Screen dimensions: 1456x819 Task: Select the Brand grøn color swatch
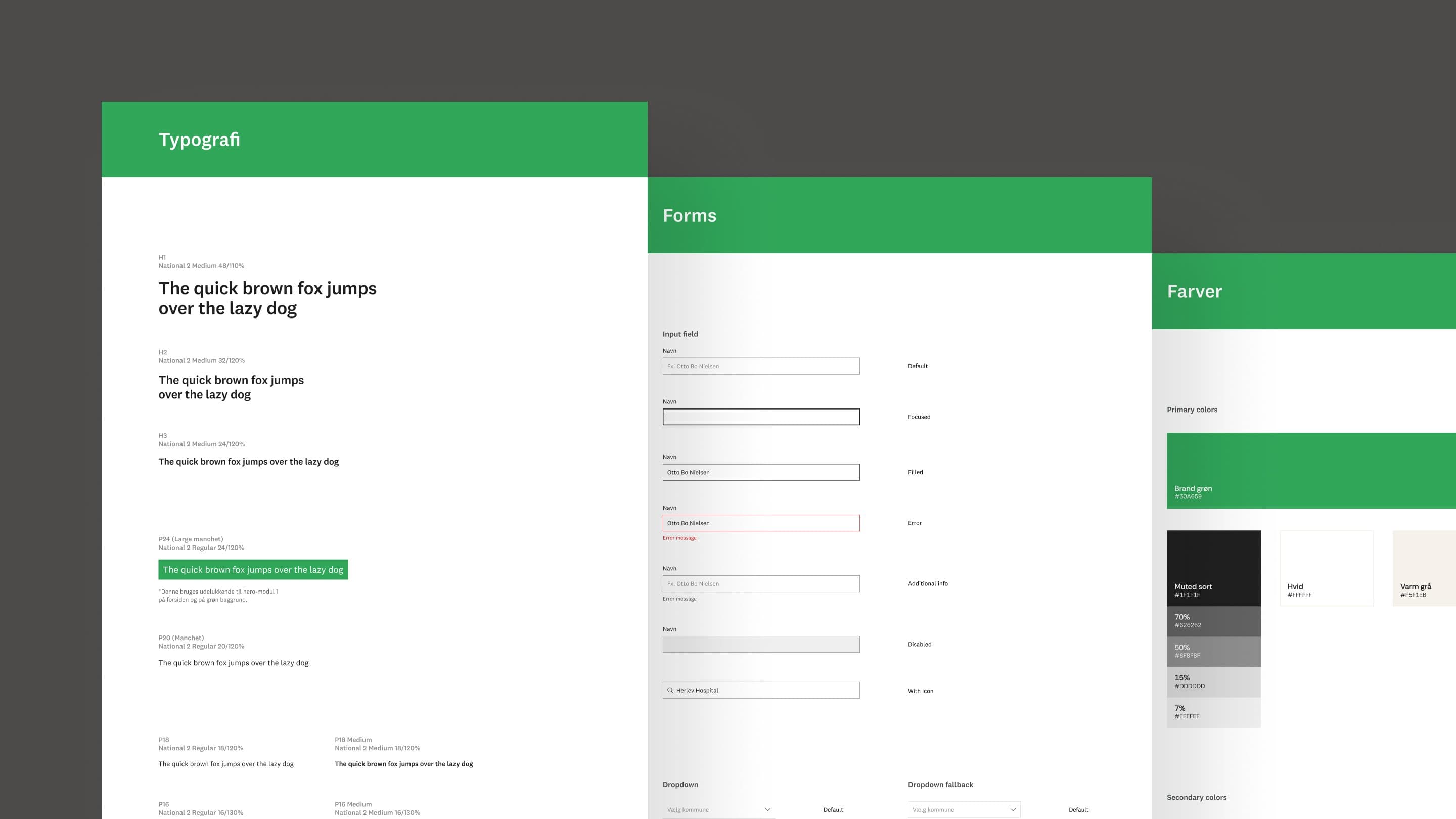(x=1311, y=470)
